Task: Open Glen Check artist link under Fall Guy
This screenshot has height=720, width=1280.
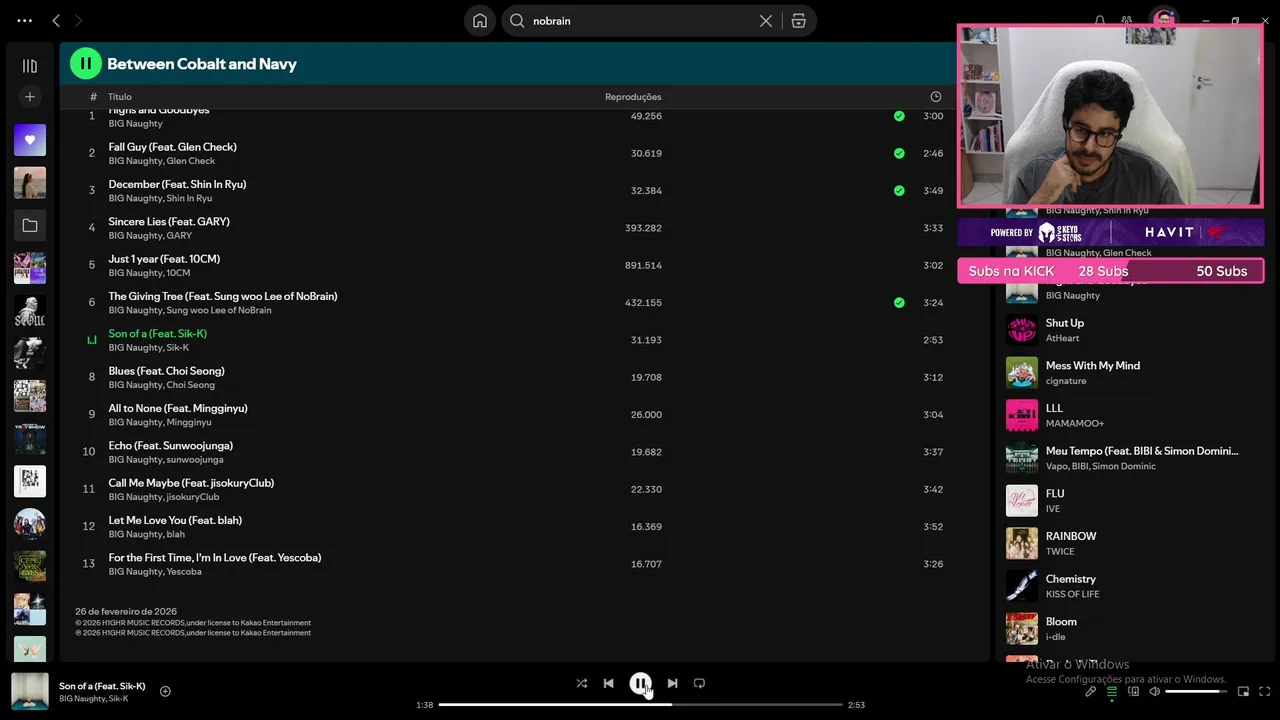Action: click(x=191, y=161)
